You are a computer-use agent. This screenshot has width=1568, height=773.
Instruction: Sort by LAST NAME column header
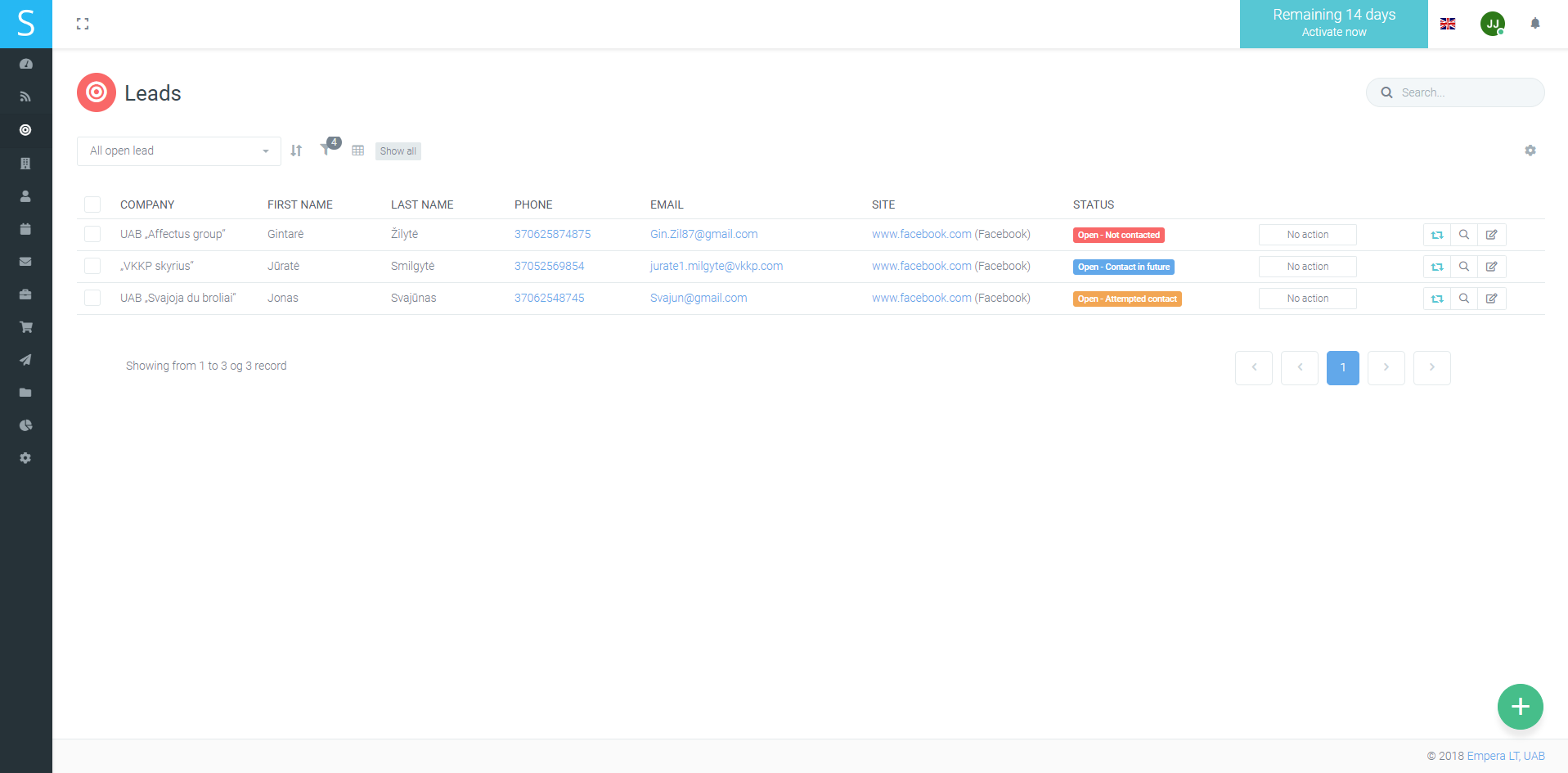[x=422, y=204]
